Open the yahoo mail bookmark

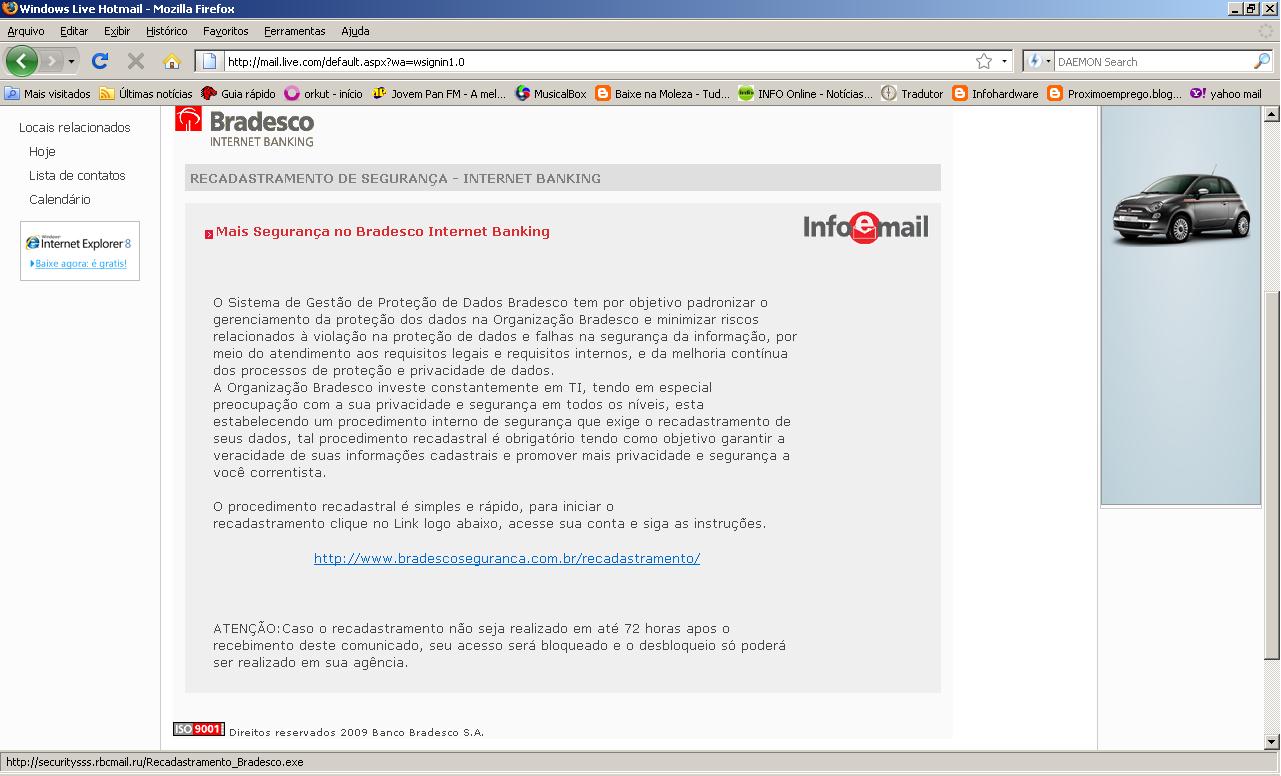[1226, 94]
